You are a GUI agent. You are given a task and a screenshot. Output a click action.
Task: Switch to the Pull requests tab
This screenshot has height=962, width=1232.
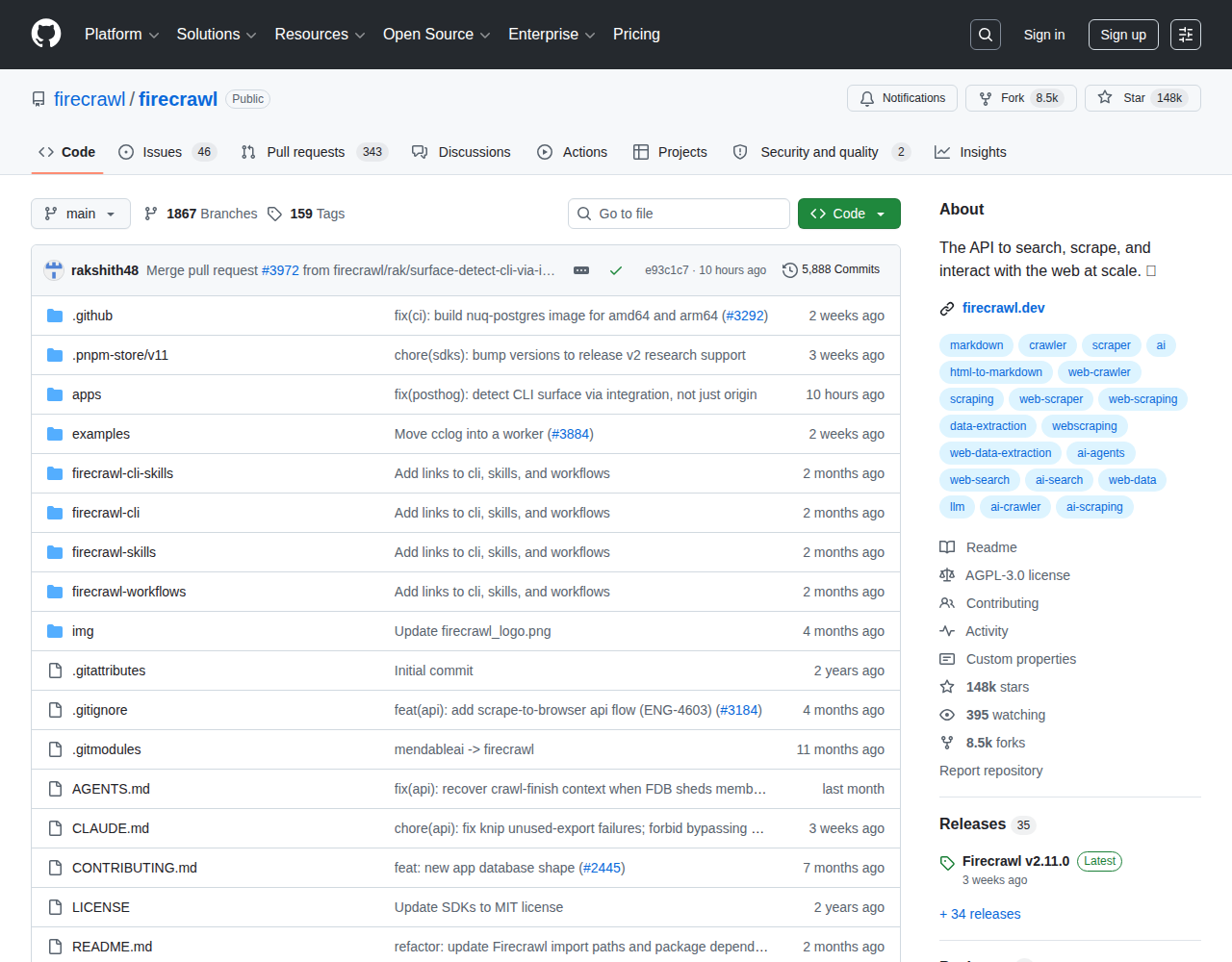tap(314, 152)
